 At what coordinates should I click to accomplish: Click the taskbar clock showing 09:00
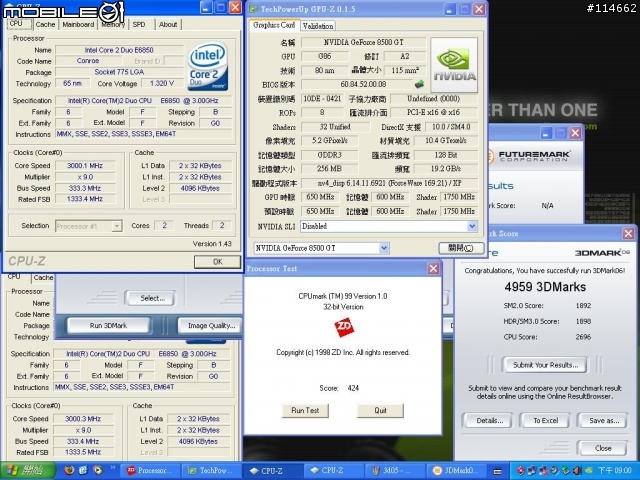614,471
